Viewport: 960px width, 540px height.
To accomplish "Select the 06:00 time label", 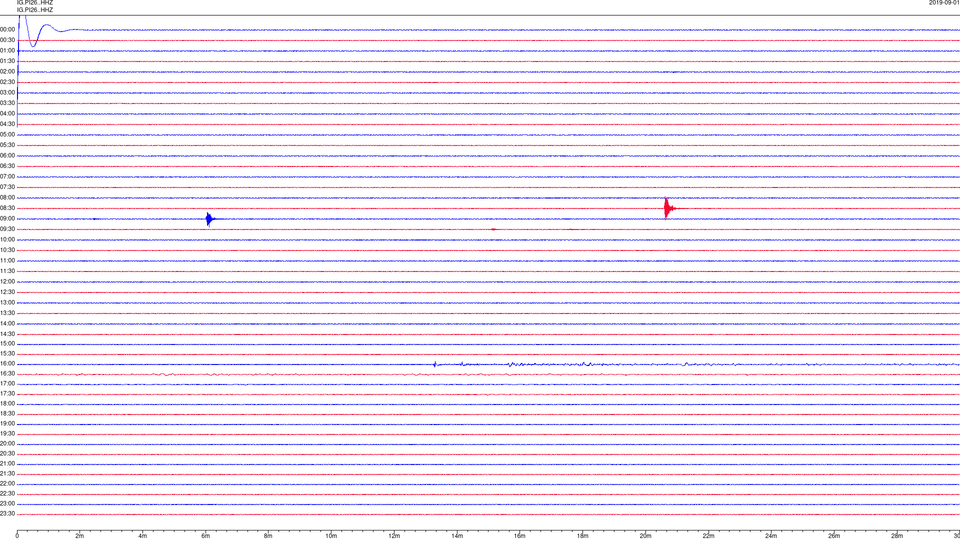I will 7,156.
